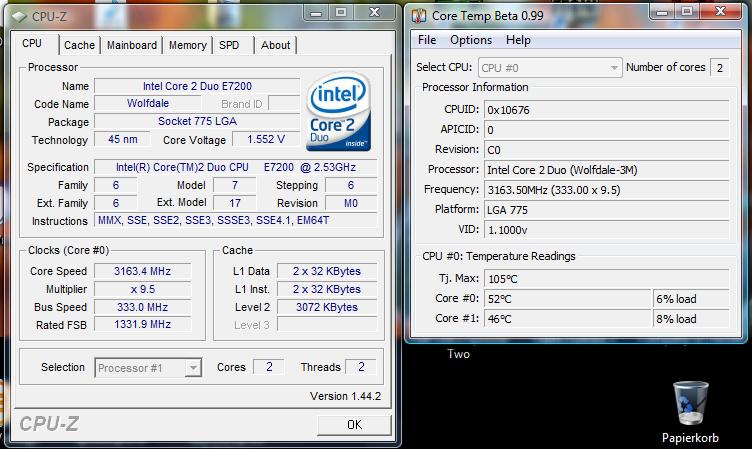Open the Memory tab
Image resolution: width=752 pixels, height=449 pixels.
(x=188, y=45)
